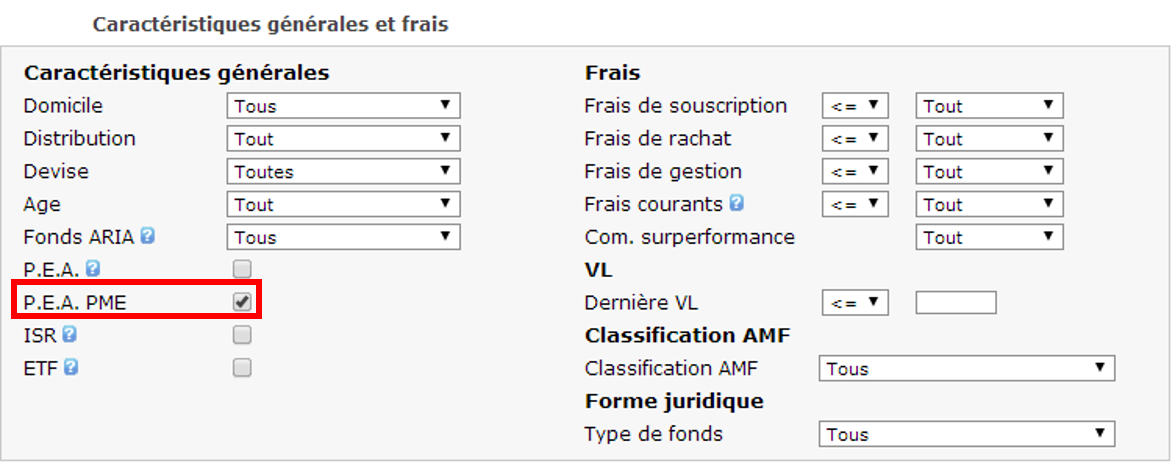Screen dimensions: 1175x469
Task: Open the Type de fonds dropdown
Action: pyautogui.click(x=967, y=434)
